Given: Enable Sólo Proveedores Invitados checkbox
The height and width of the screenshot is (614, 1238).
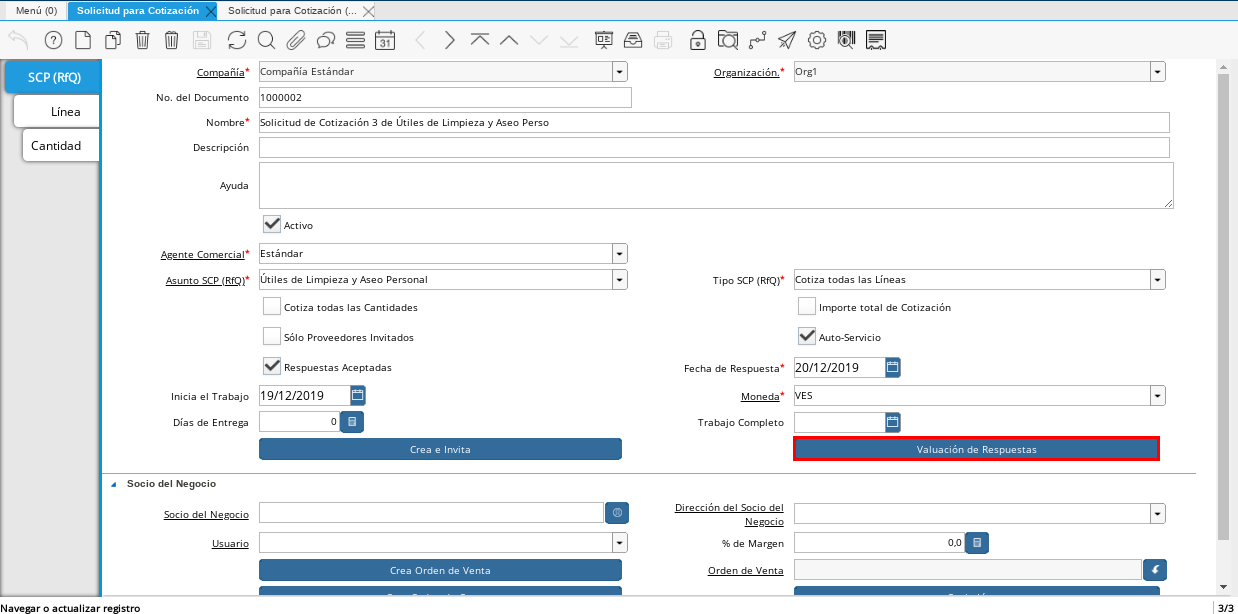Looking at the screenshot, I should [x=271, y=337].
